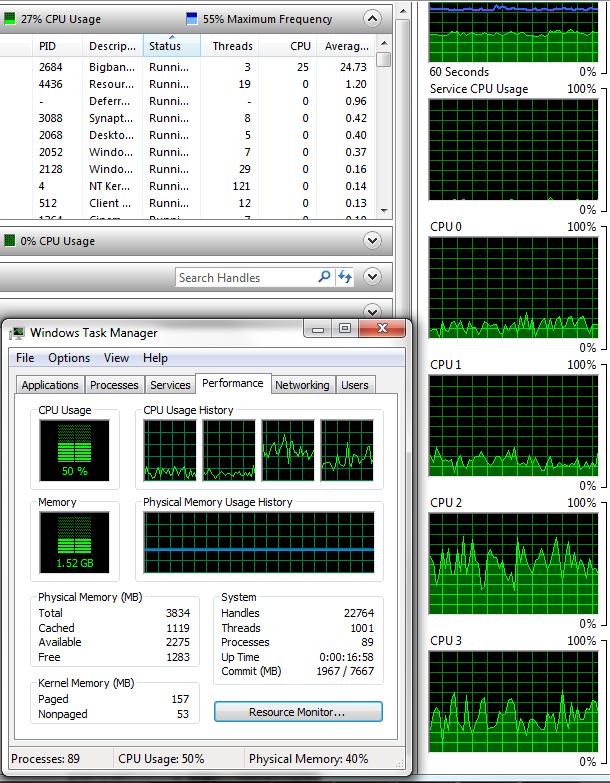
Task: Open Options menu in Task Manager
Action: tap(69, 358)
